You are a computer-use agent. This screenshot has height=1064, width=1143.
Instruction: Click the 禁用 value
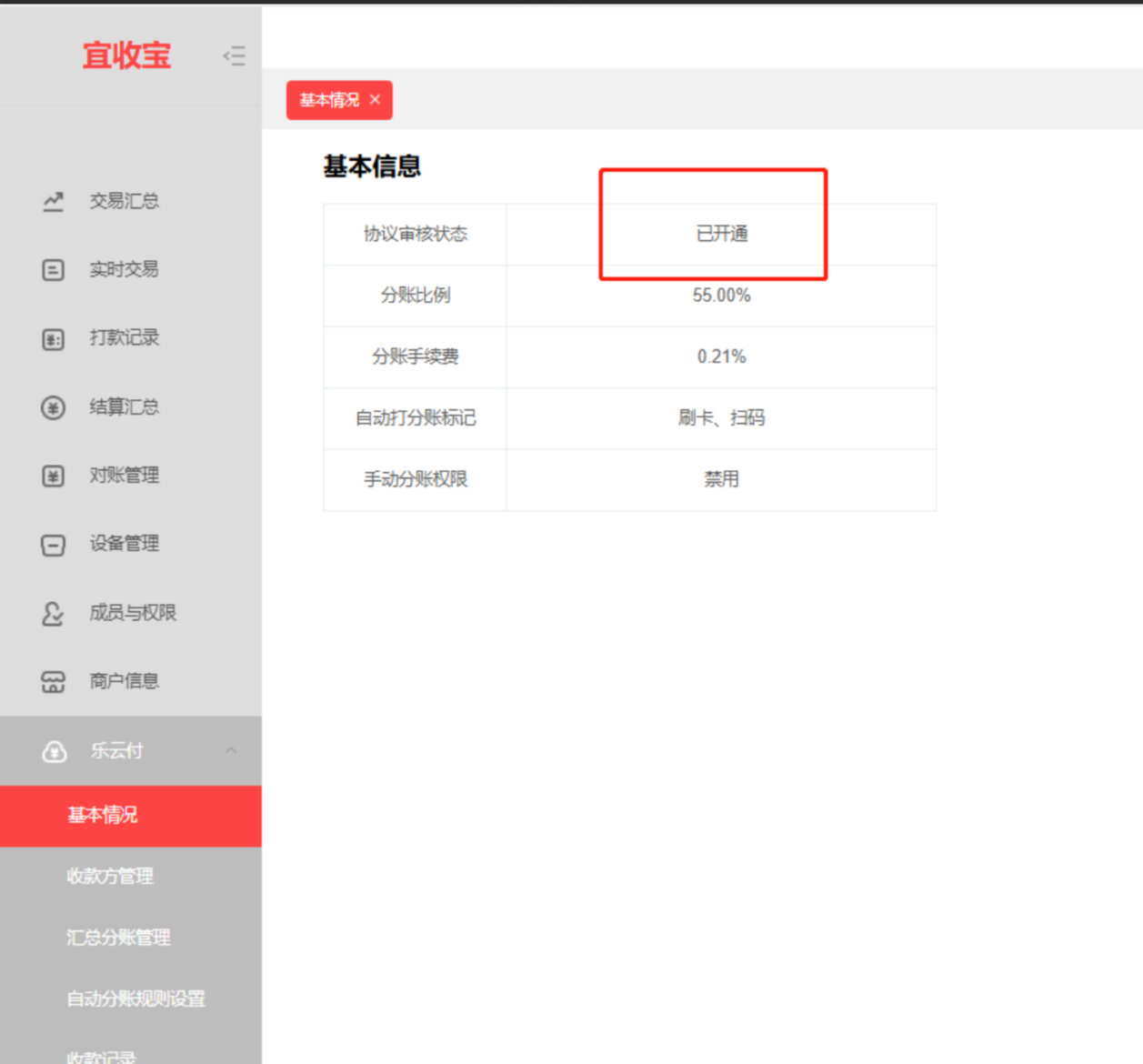pos(722,479)
